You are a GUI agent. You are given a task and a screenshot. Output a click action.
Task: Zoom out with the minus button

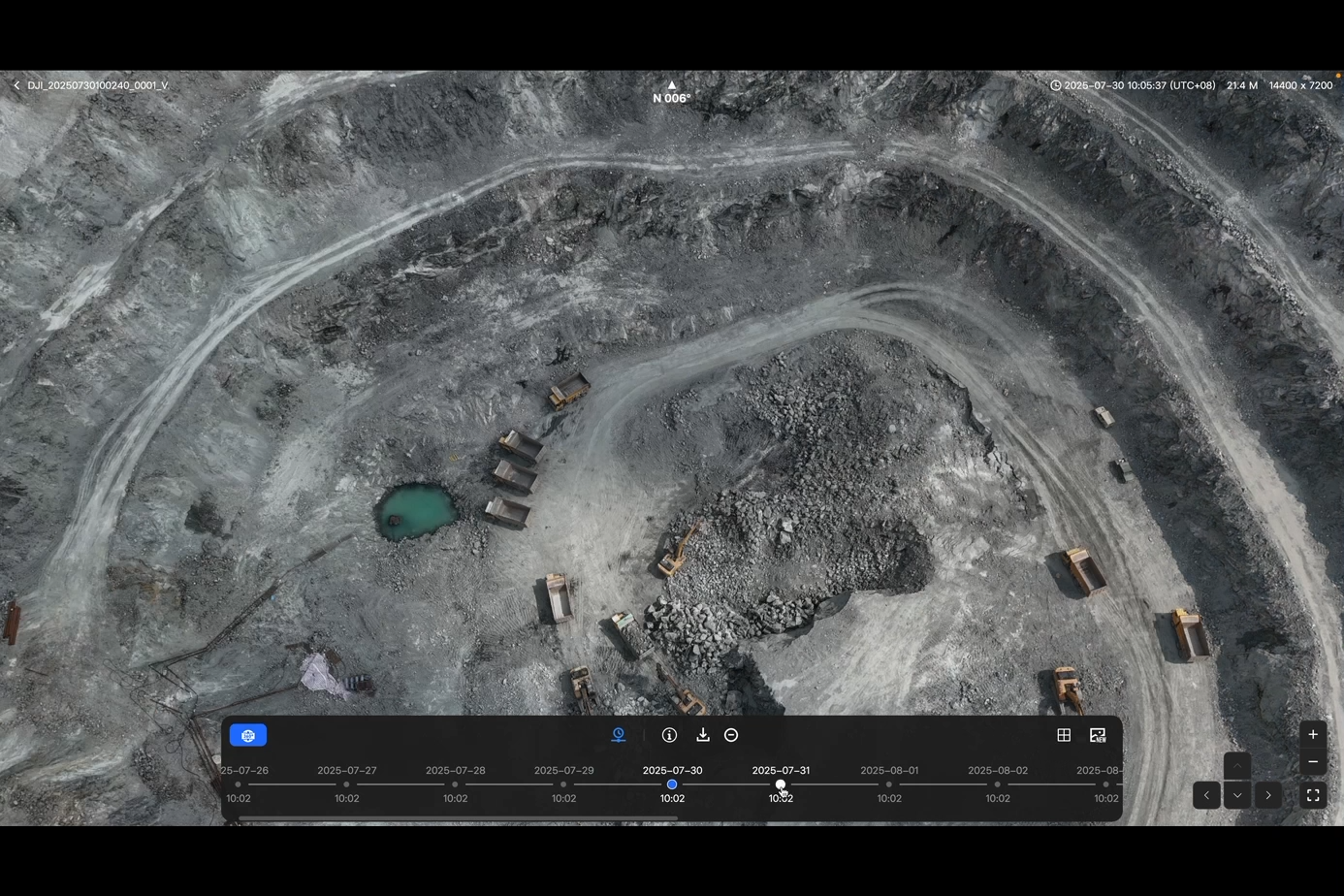tap(1313, 762)
